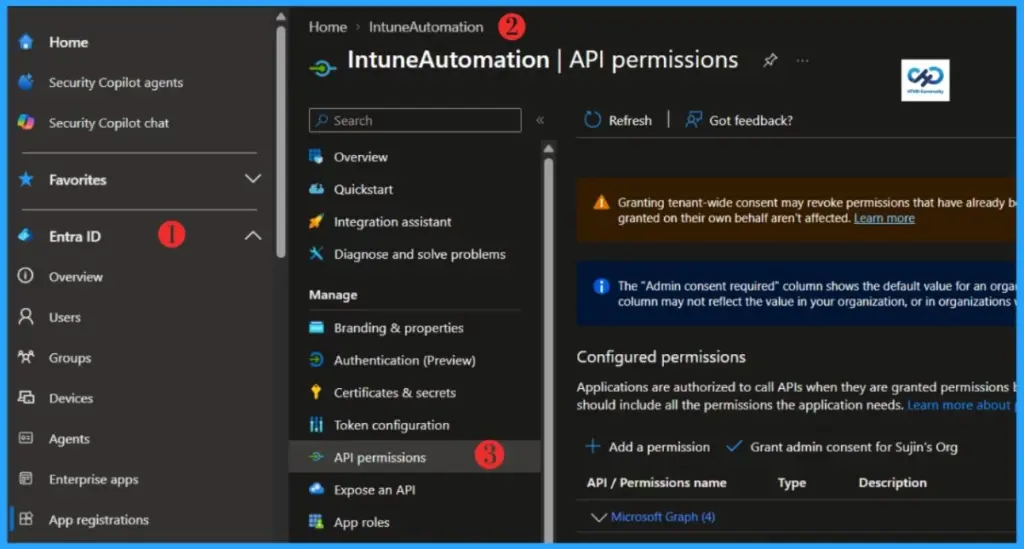Open the more options ellipsis next to title
Image resolution: width=1024 pixels, height=549 pixels.
coord(803,61)
